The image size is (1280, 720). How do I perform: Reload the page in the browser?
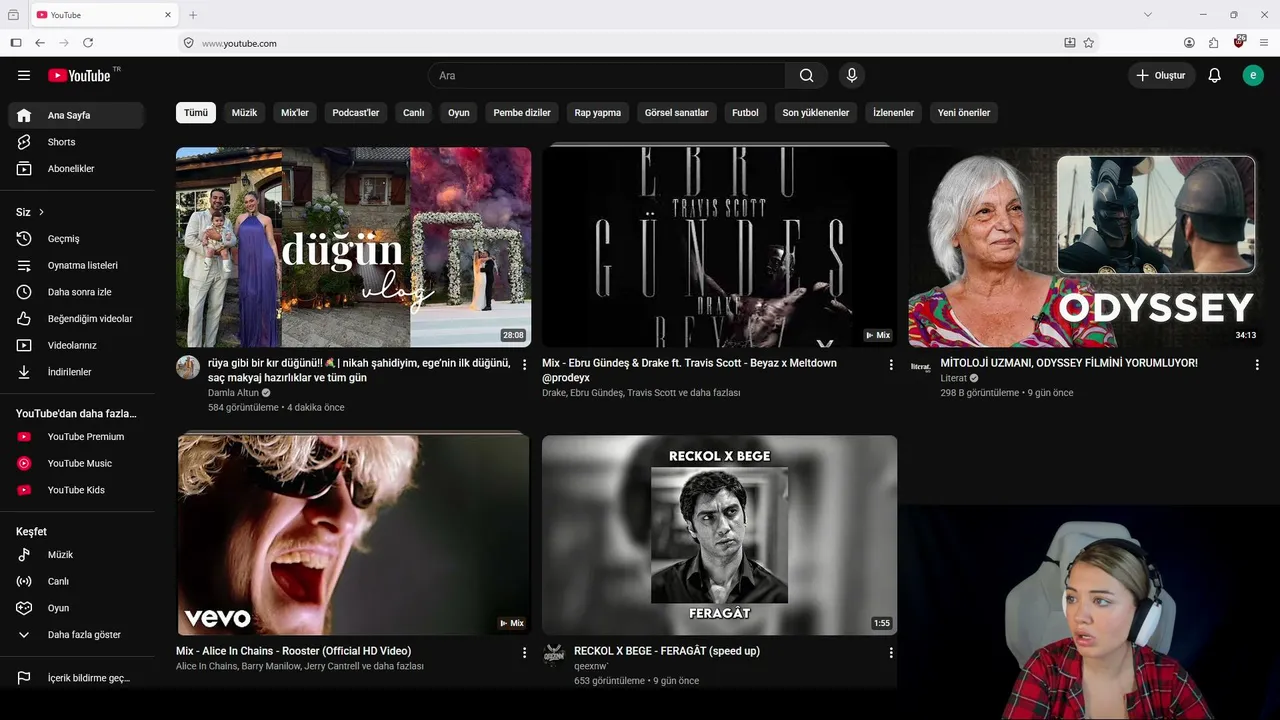(x=88, y=43)
